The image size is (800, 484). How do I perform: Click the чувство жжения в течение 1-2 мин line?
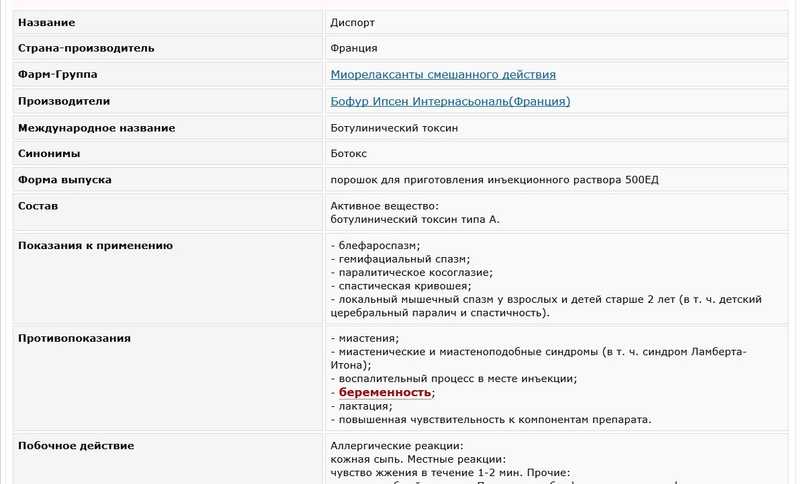tap(450, 472)
